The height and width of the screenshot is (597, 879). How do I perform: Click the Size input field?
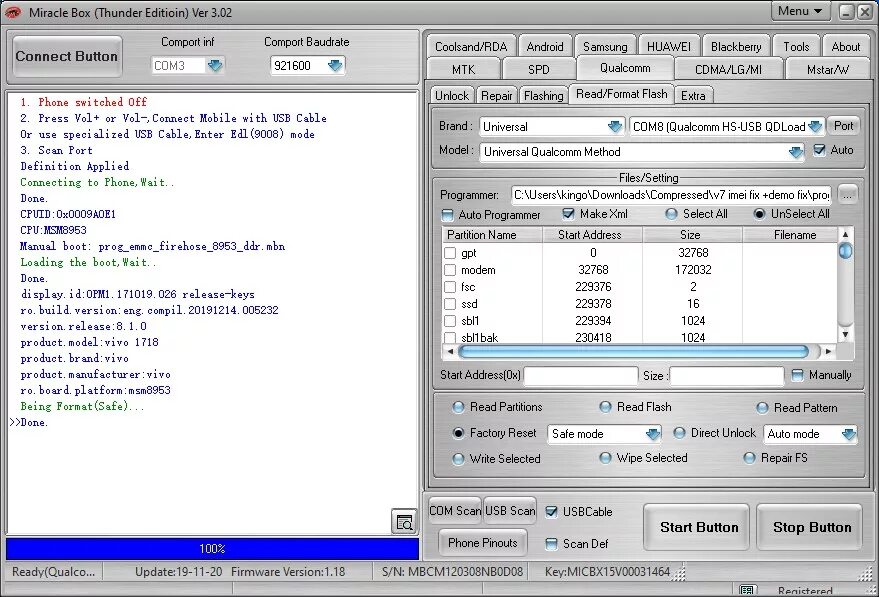(727, 376)
